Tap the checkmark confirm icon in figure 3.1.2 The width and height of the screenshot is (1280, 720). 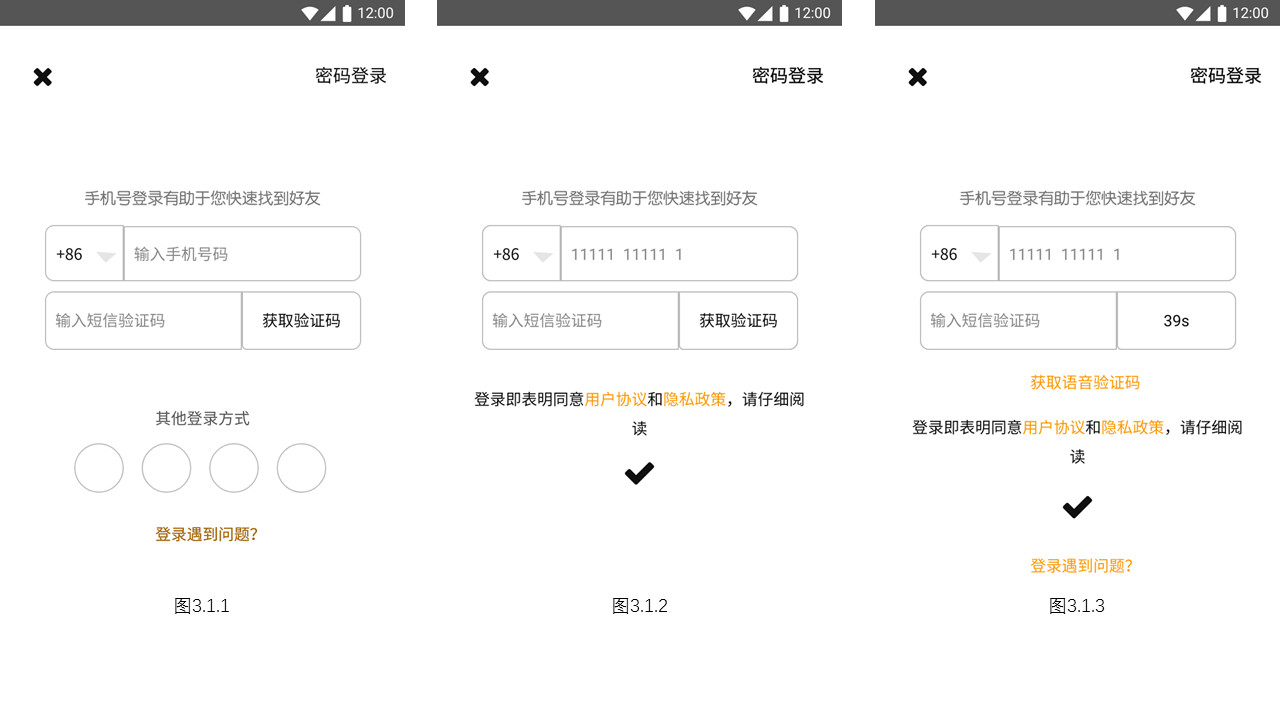click(x=639, y=473)
